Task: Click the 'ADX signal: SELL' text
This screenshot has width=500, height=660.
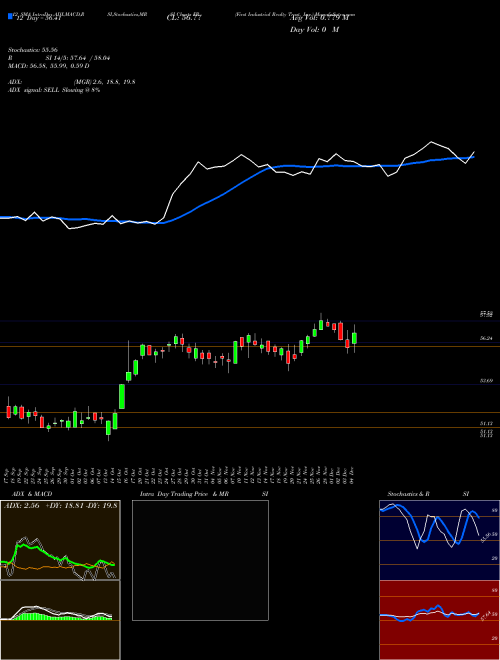Action: [34, 90]
